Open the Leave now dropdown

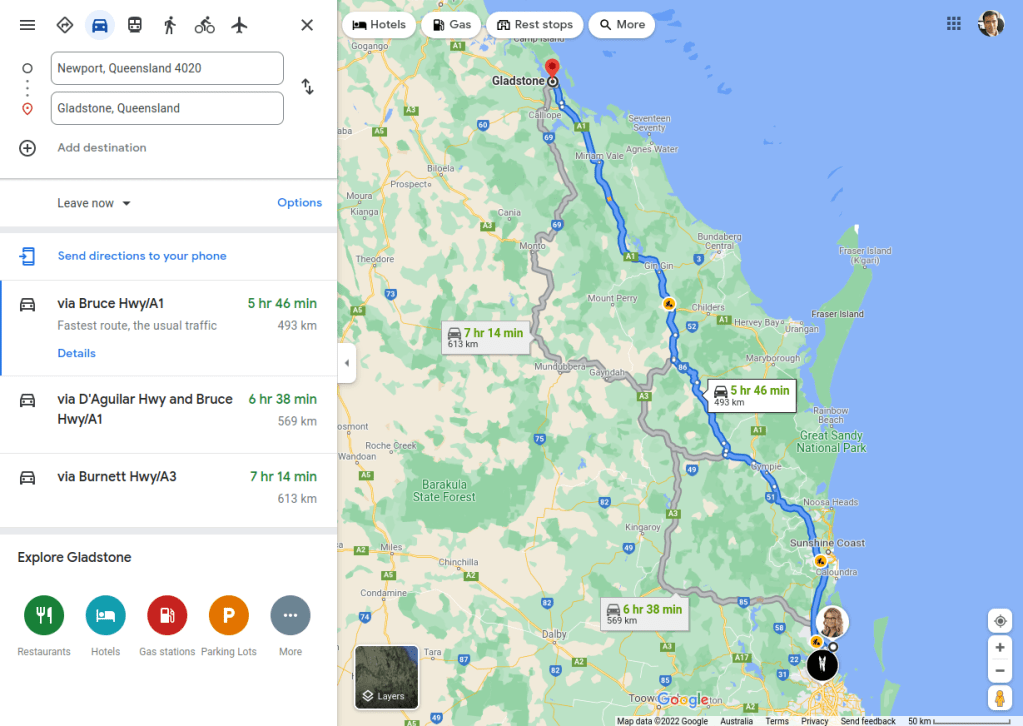pos(94,204)
